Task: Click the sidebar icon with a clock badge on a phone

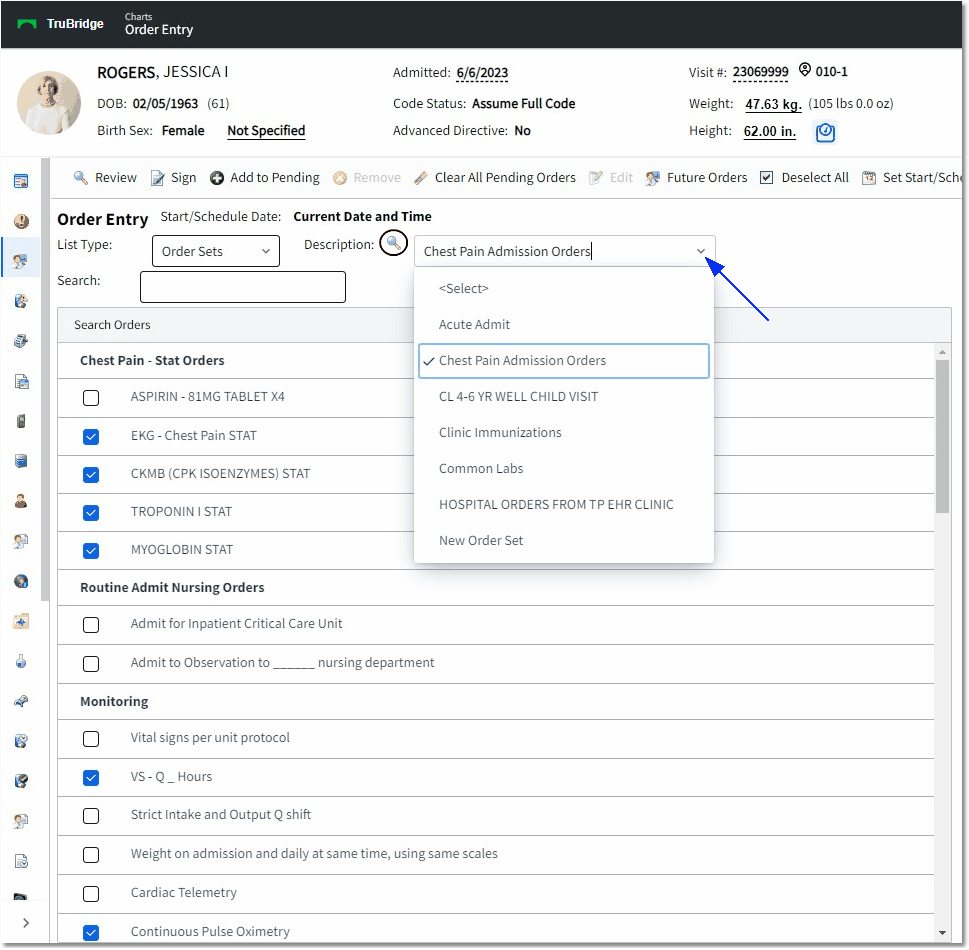Action: click(x=21, y=741)
